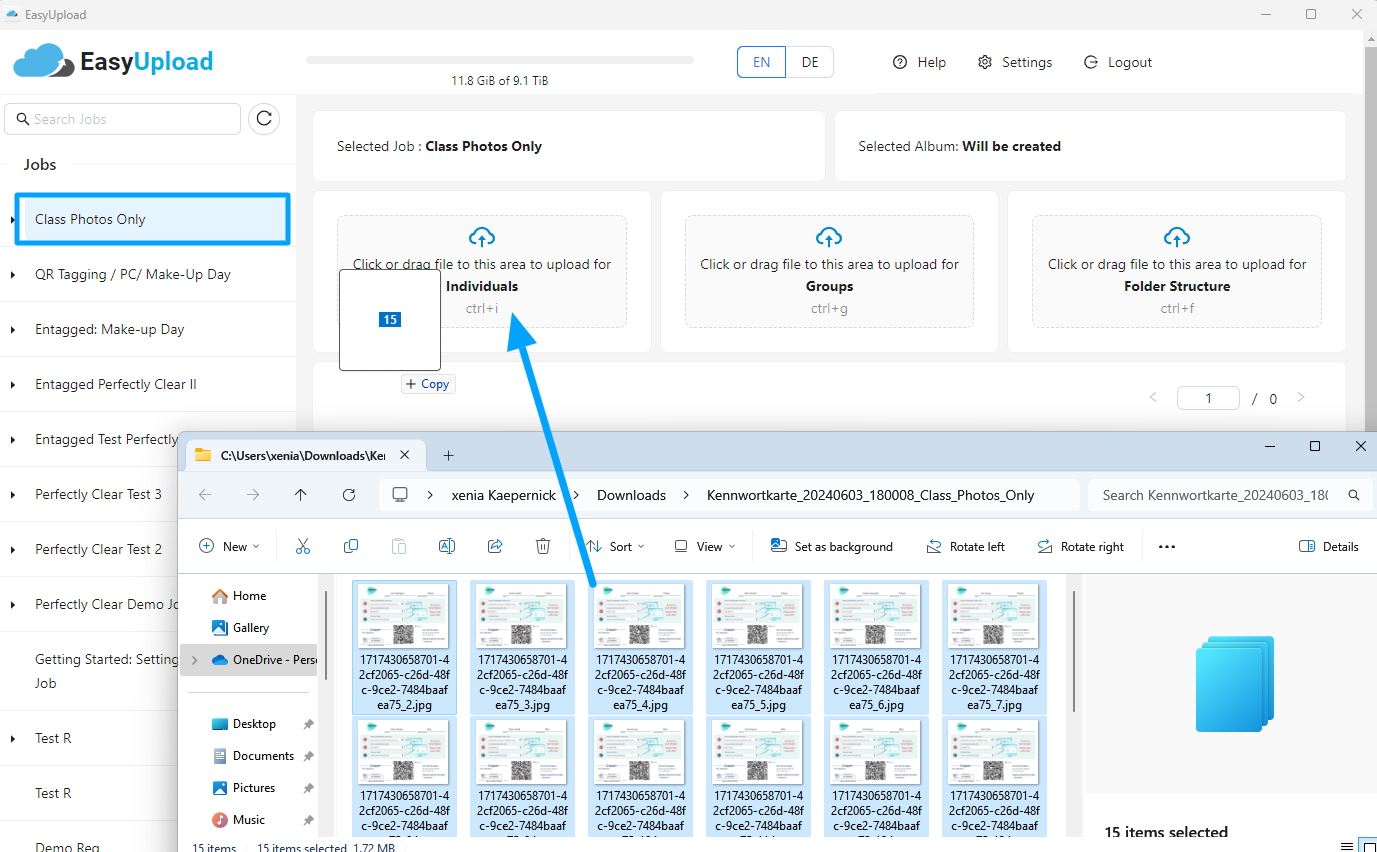Click the Rename icon in Explorer
Screen dimensions: 1377x852
pos(447,546)
